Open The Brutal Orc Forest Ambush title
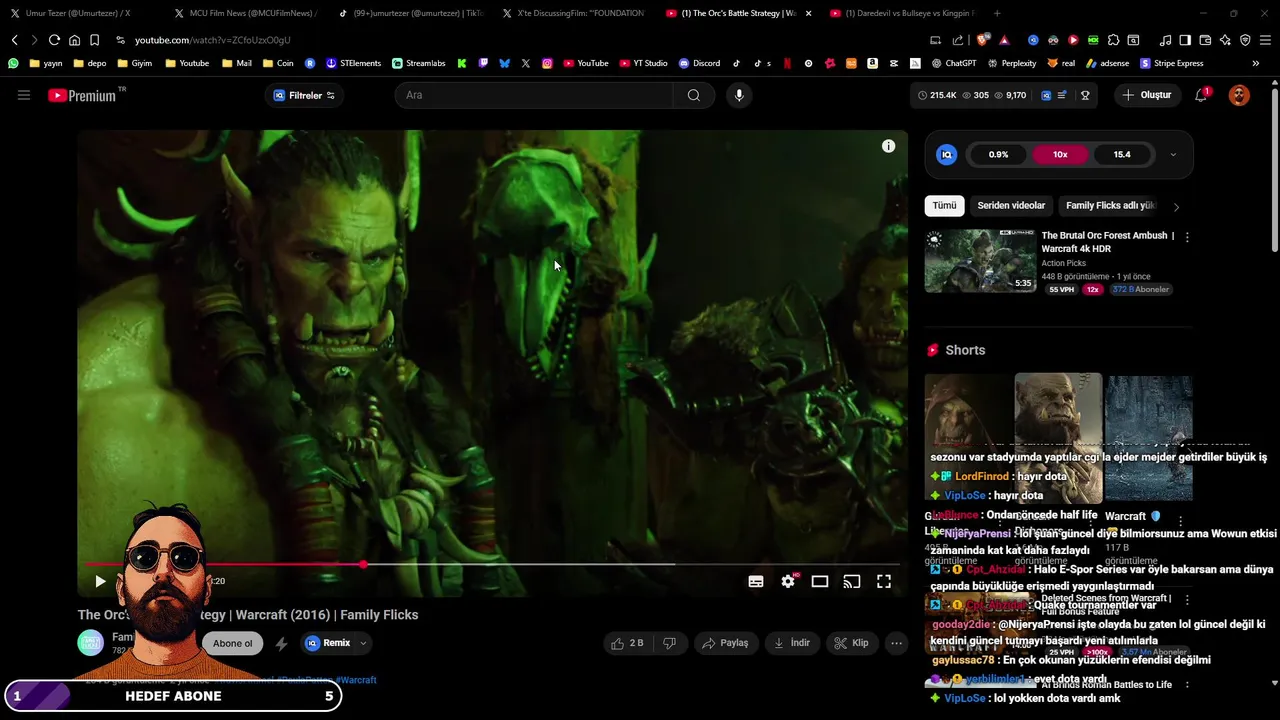1280x720 pixels. point(1107,241)
